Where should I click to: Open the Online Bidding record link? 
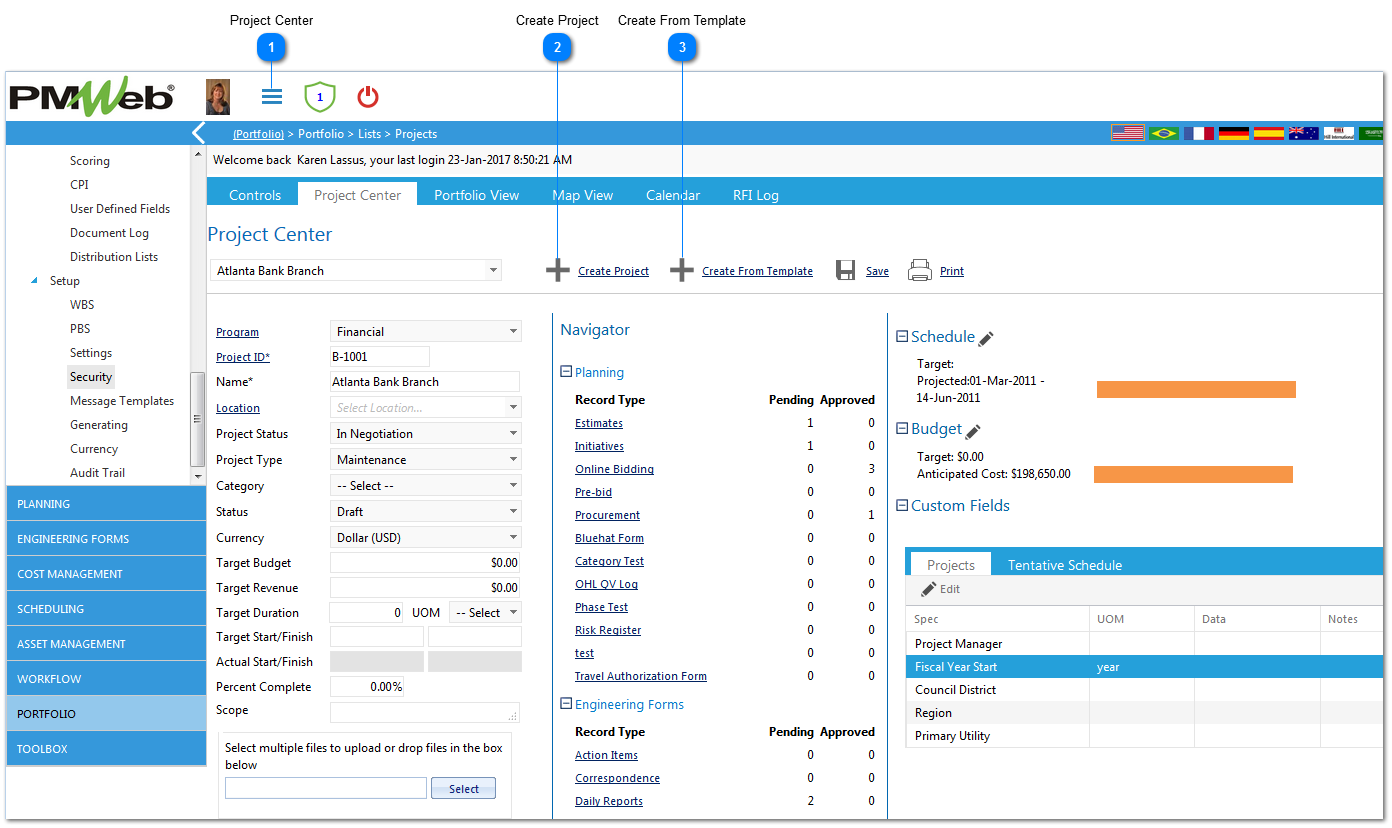pos(614,469)
